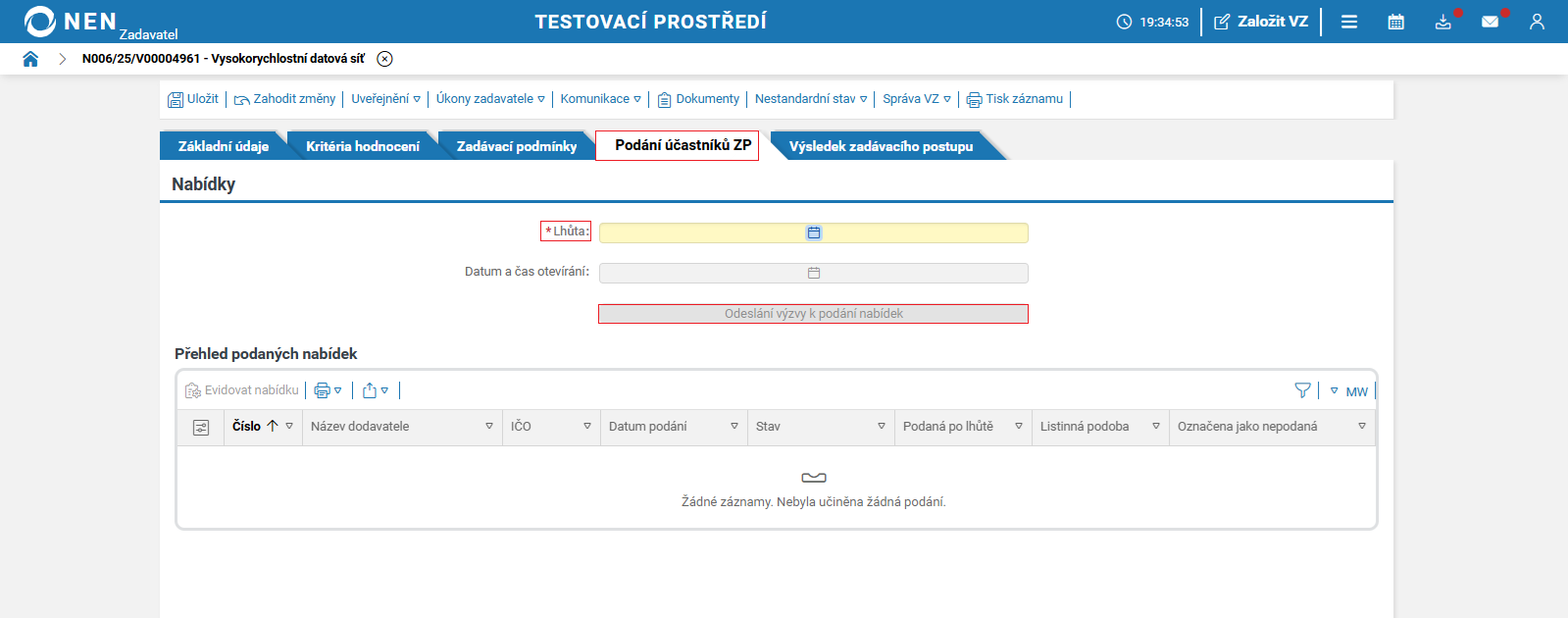Viewport: 1568px width, 618px height.
Task: Click the NEN logo
Action: 71,22
